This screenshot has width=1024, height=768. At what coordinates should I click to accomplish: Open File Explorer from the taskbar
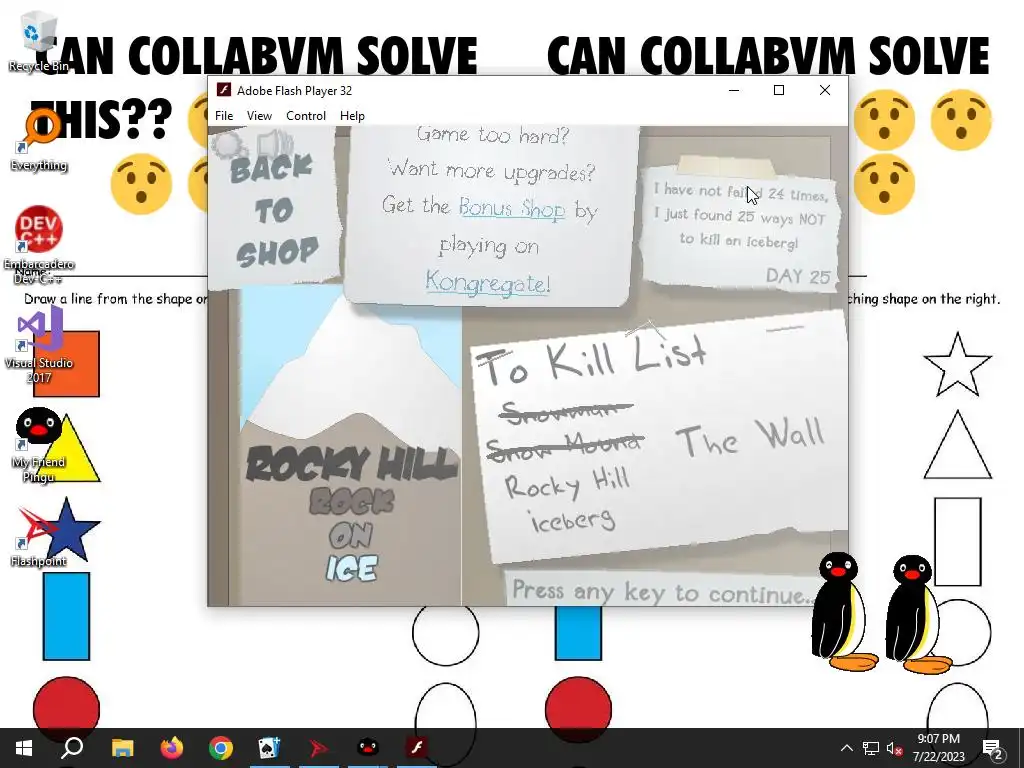point(122,748)
